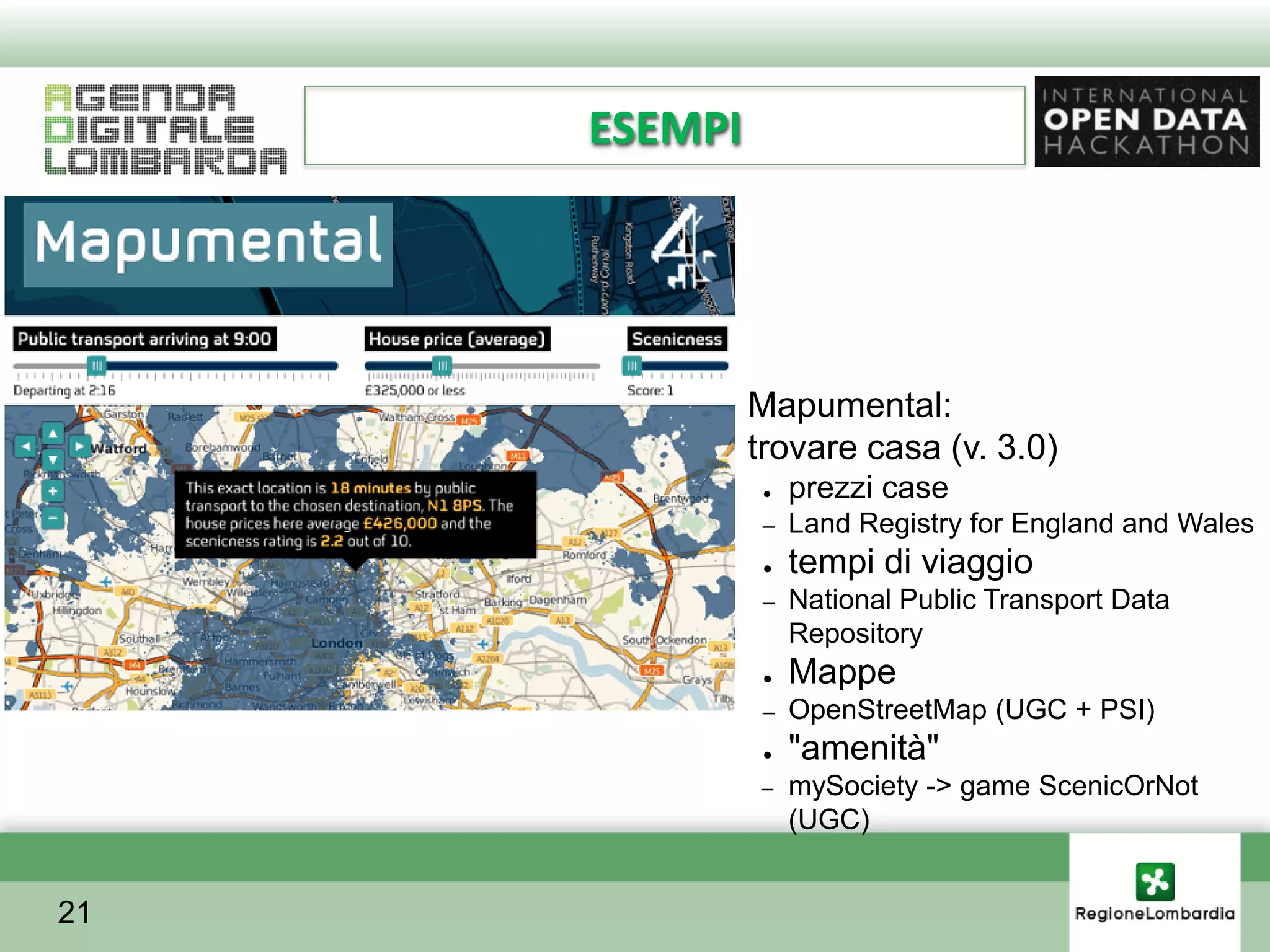This screenshot has height=952, width=1270.
Task: Click the ESEMPI title box
Action: tap(664, 126)
